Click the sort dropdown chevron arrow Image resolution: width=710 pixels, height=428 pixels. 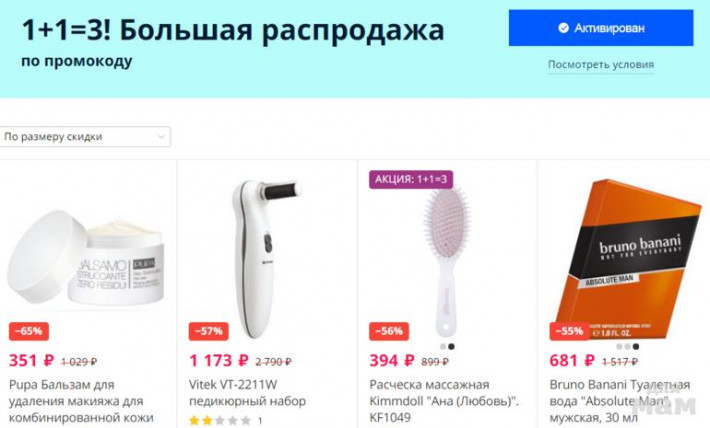(x=161, y=136)
